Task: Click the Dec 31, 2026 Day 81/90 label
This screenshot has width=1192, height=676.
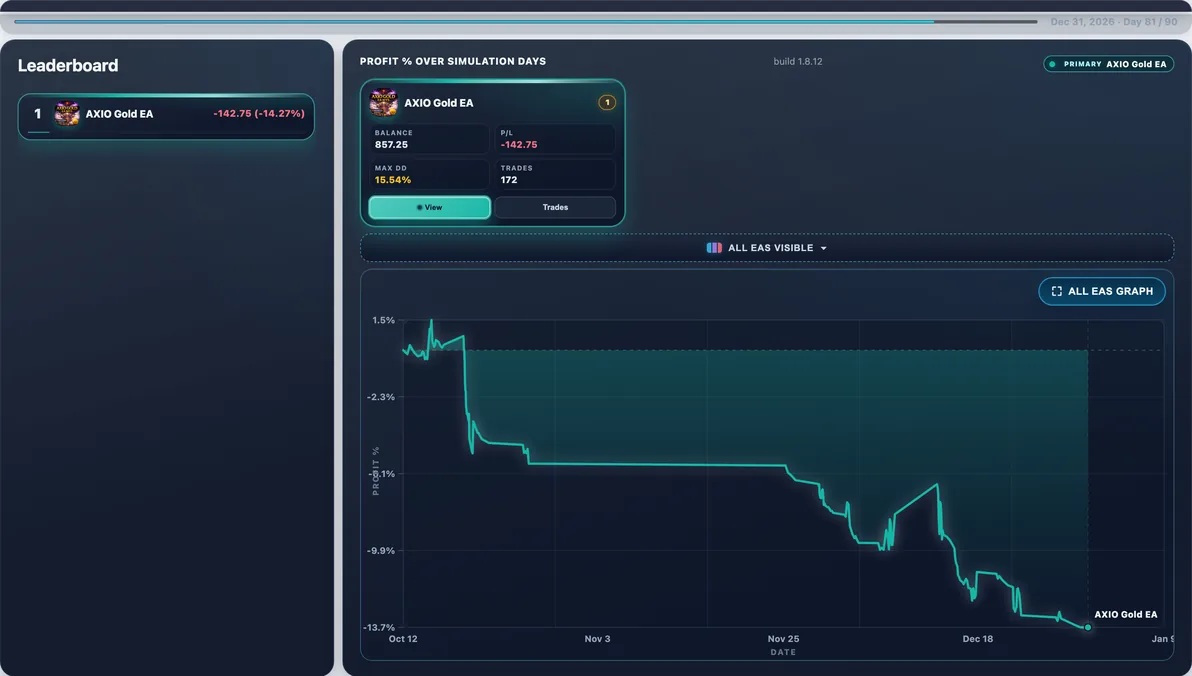Action: 1114,22
